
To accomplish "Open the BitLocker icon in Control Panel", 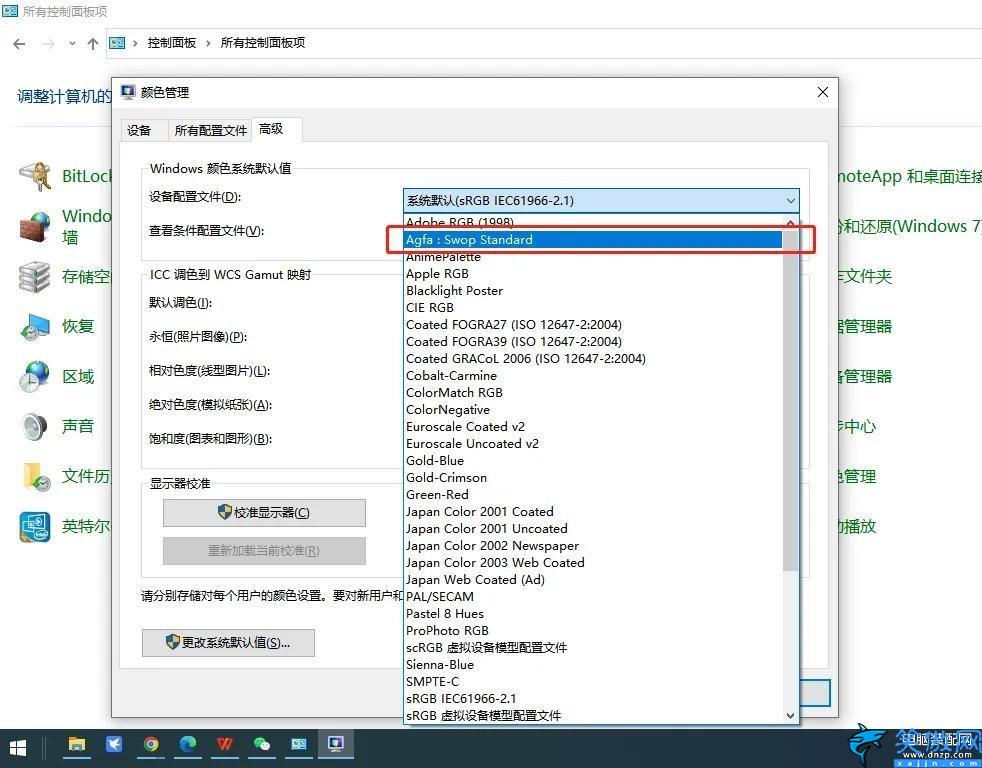I will tap(35, 176).
